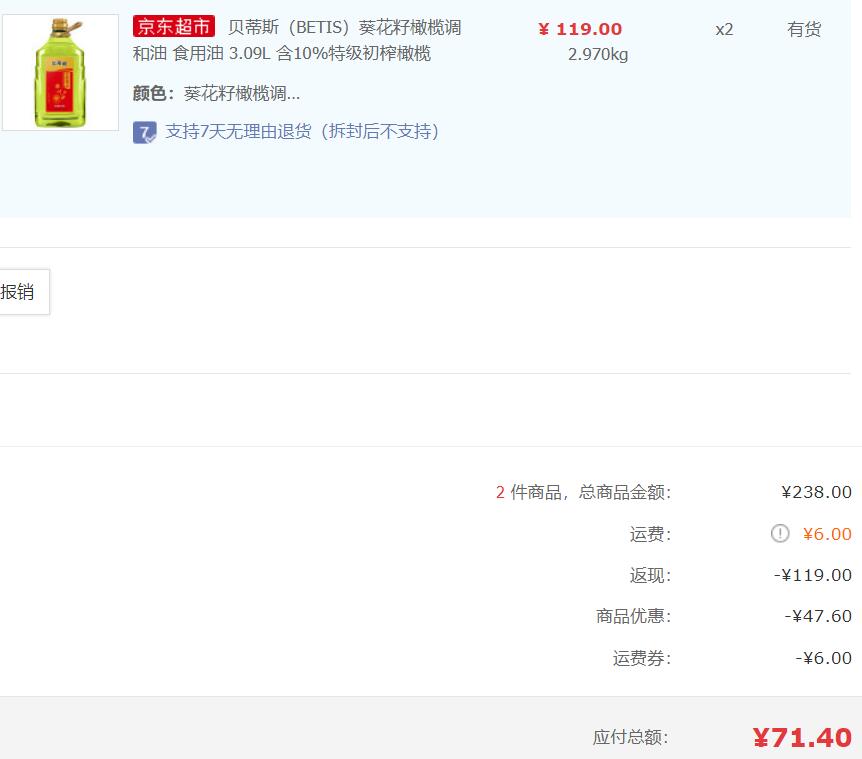
Task: Open the 贝蒂斯 BETIS product title link
Action: (x=297, y=40)
